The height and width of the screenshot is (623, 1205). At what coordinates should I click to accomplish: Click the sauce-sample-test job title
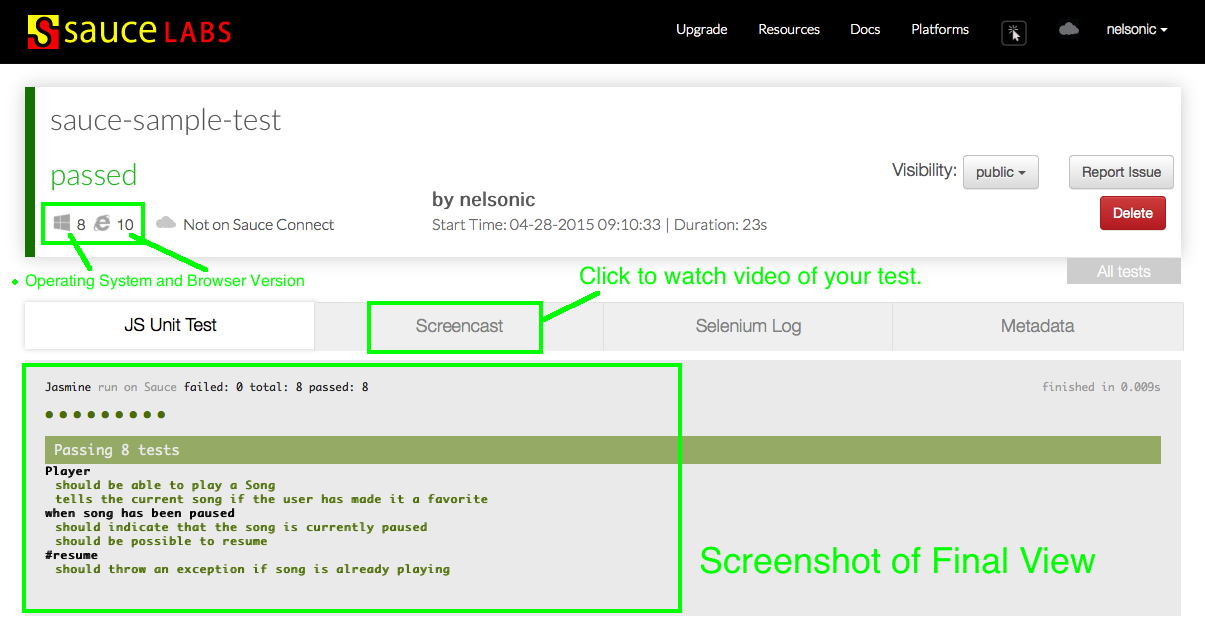166,120
